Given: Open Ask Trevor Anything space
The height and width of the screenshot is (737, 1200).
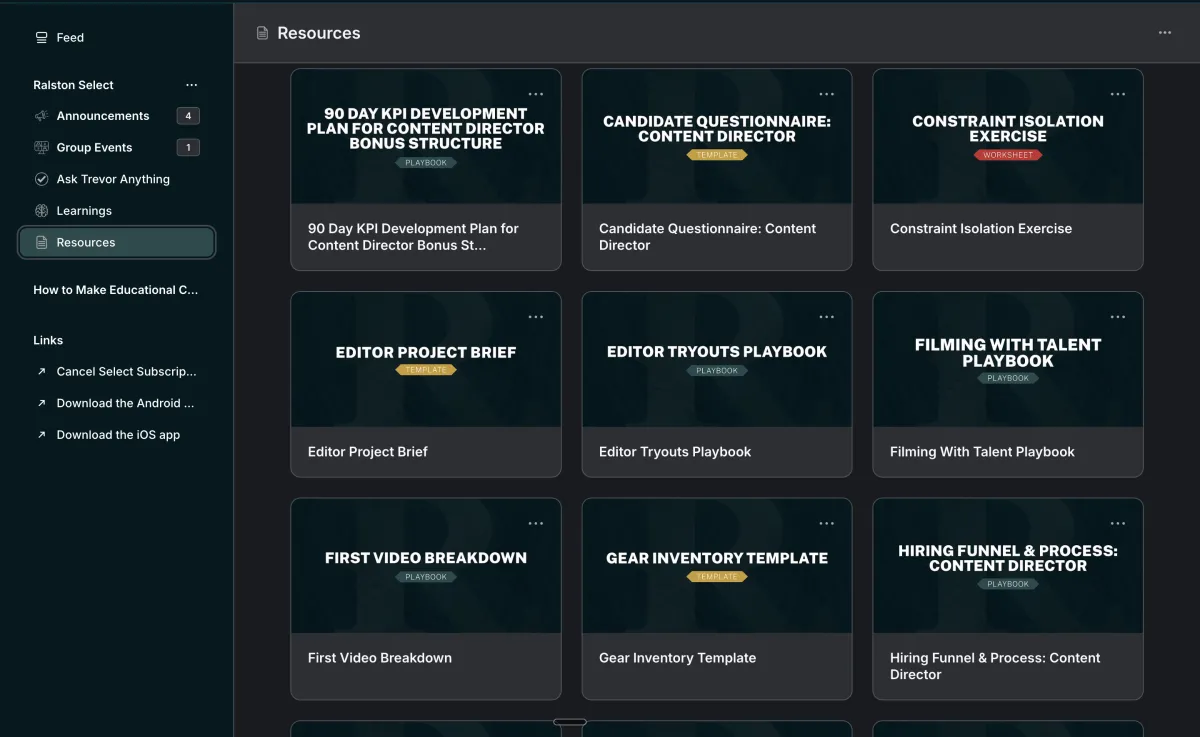Looking at the screenshot, I should [x=116, y=180].
